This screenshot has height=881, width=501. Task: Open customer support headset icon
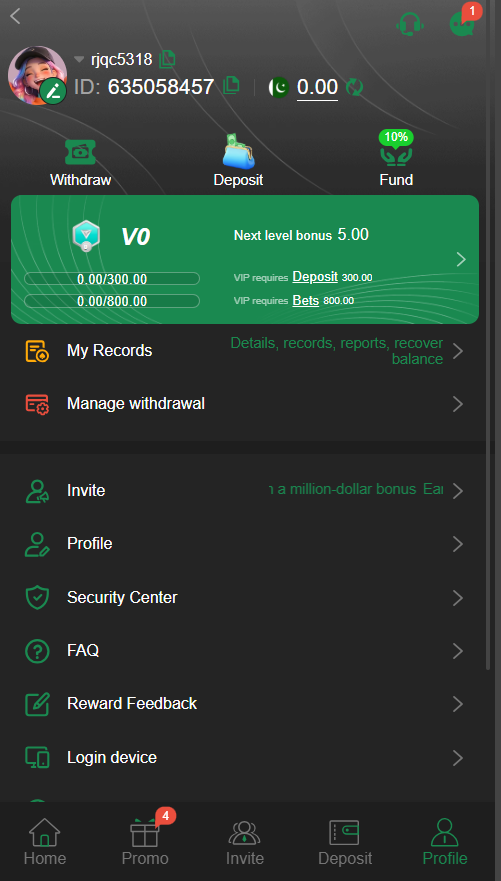click(x=409, y=24)
